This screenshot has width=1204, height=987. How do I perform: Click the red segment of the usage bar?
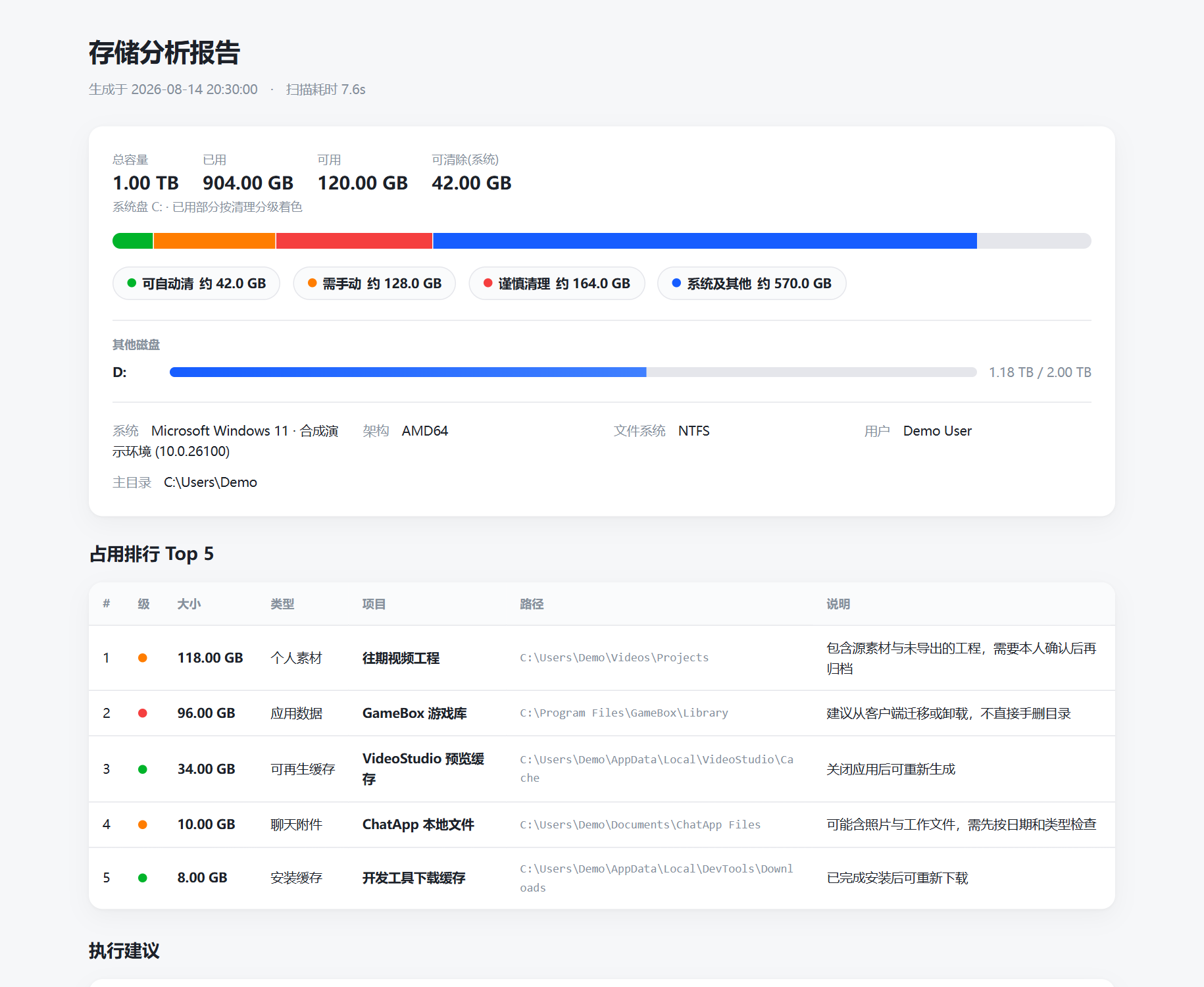click(354, 241)
